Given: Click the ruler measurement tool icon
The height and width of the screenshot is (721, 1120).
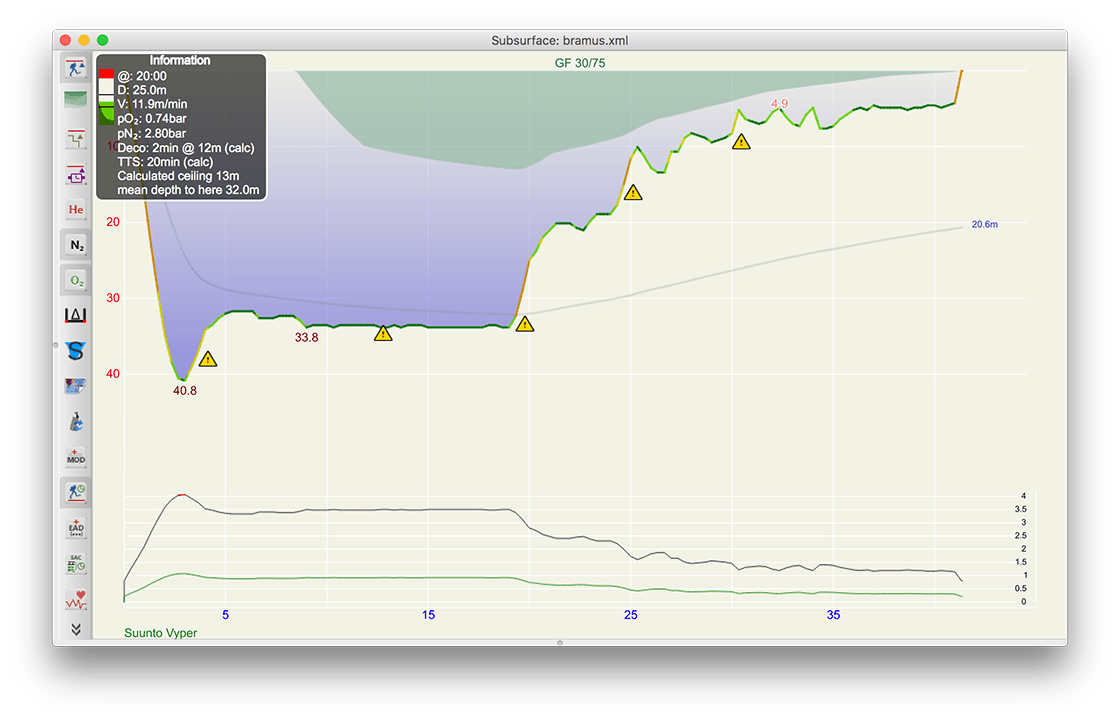Looking at the screenshot, I should point(76,315).
